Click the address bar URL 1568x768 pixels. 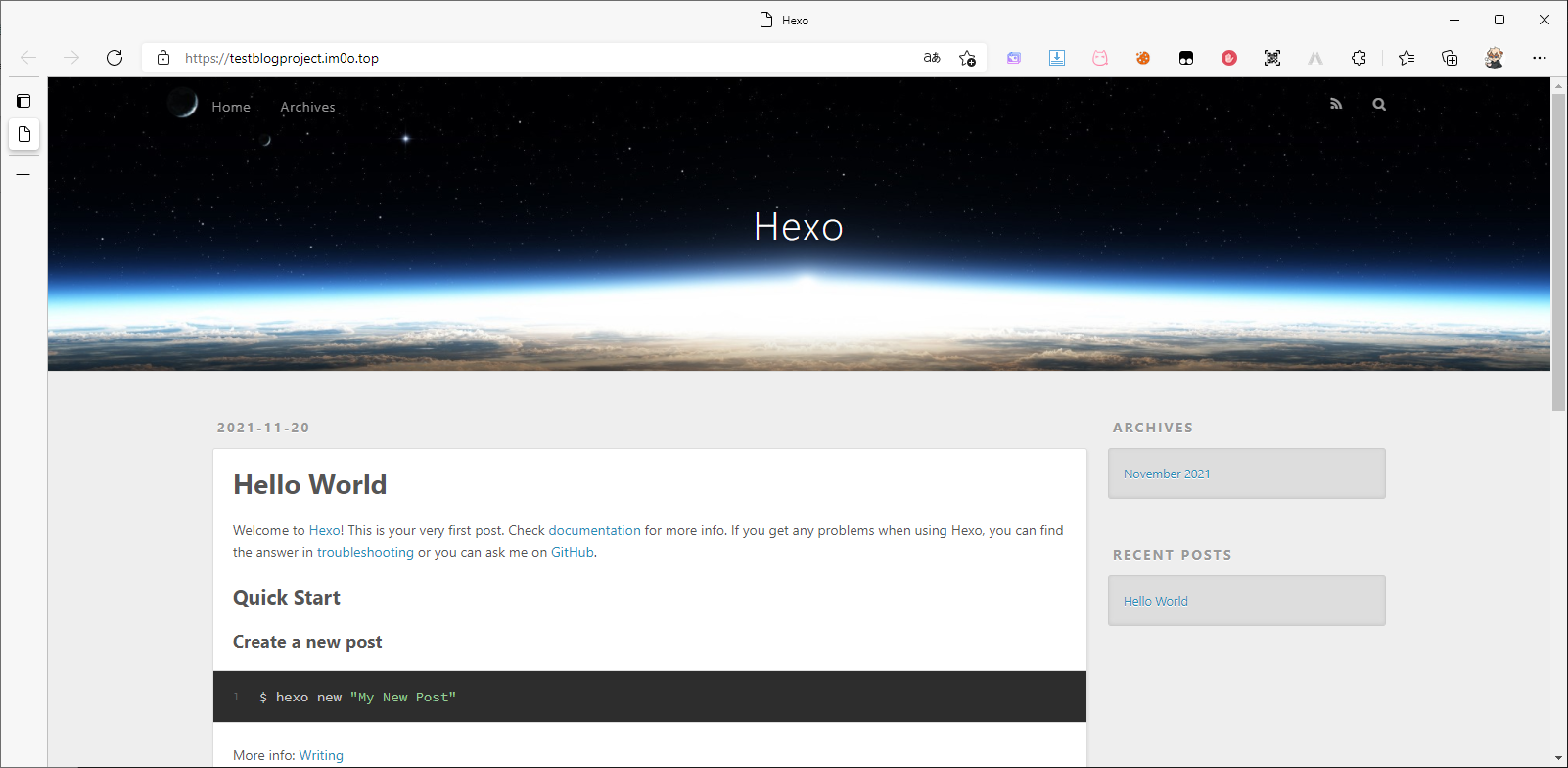282,58
